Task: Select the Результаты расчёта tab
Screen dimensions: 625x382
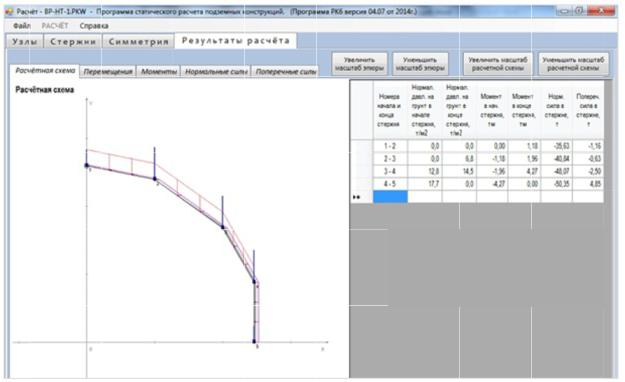Action: (x=236, y=41)
